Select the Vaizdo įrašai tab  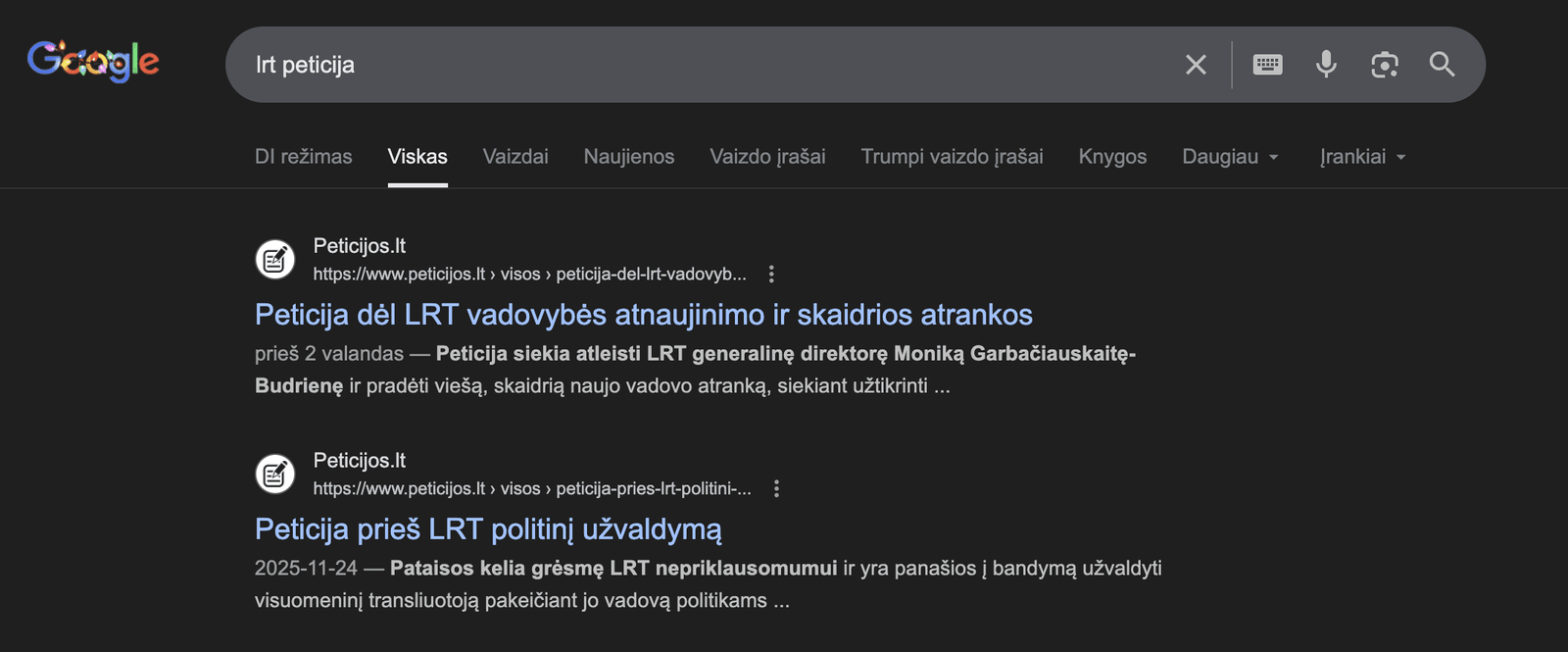point(767,157)
